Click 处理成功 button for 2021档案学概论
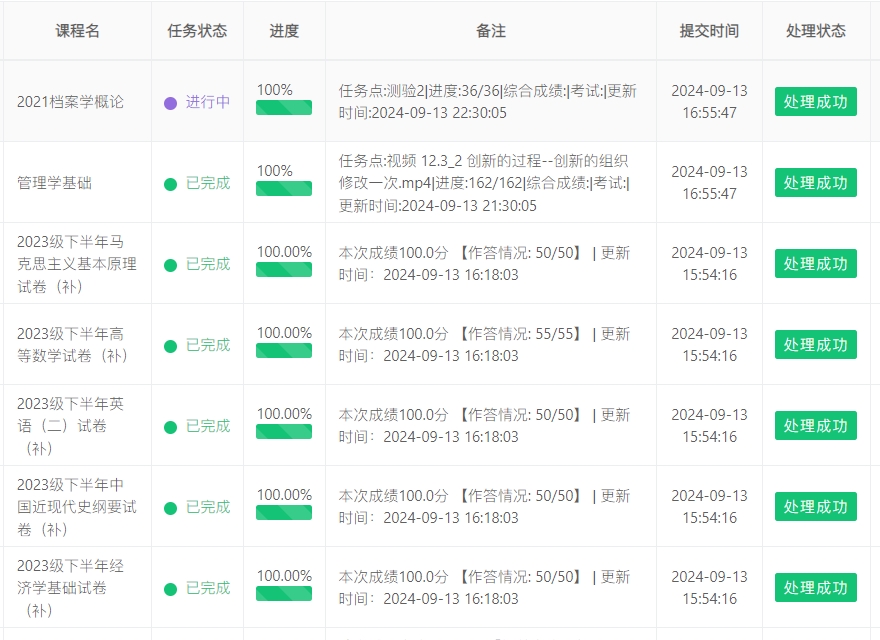The width and height of the screenshot is (880, 640). tap(815, 102)
